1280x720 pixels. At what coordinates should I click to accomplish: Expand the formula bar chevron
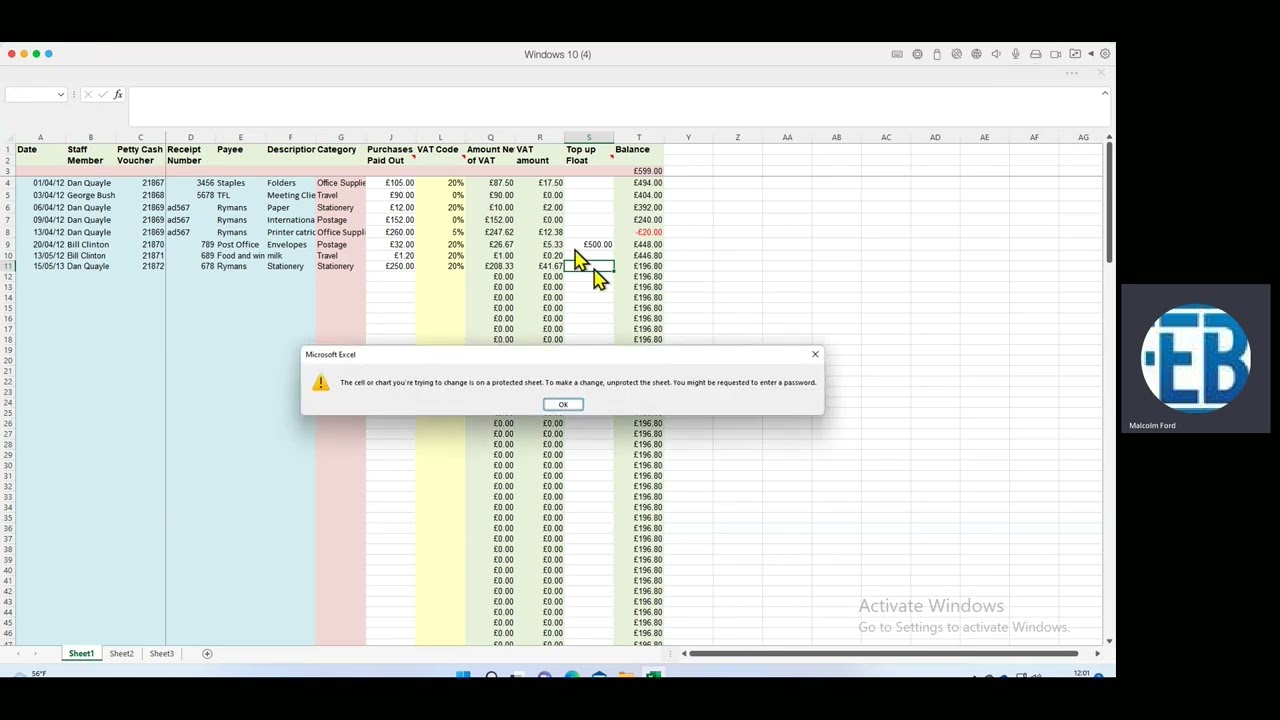[1104, 93]
